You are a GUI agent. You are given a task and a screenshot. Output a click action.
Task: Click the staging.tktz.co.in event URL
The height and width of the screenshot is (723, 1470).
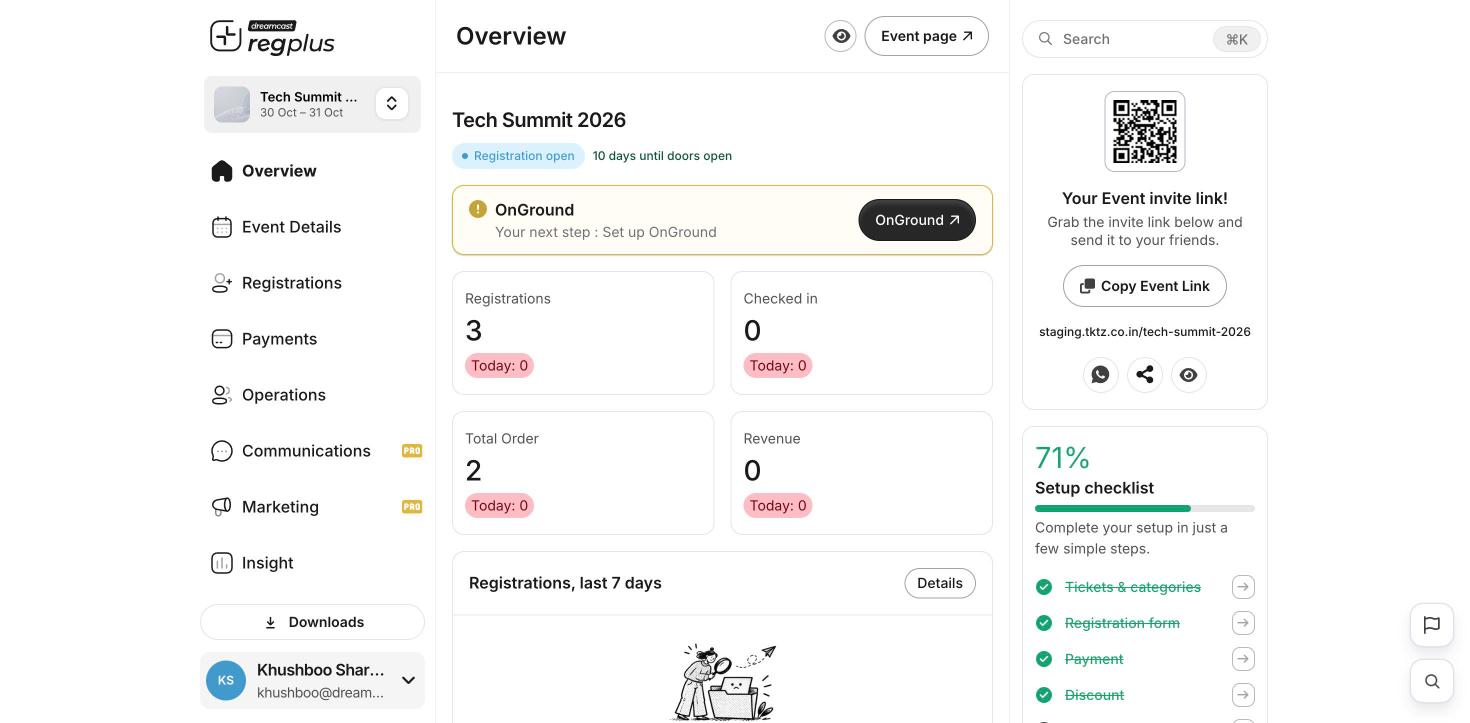[1145, 332]
